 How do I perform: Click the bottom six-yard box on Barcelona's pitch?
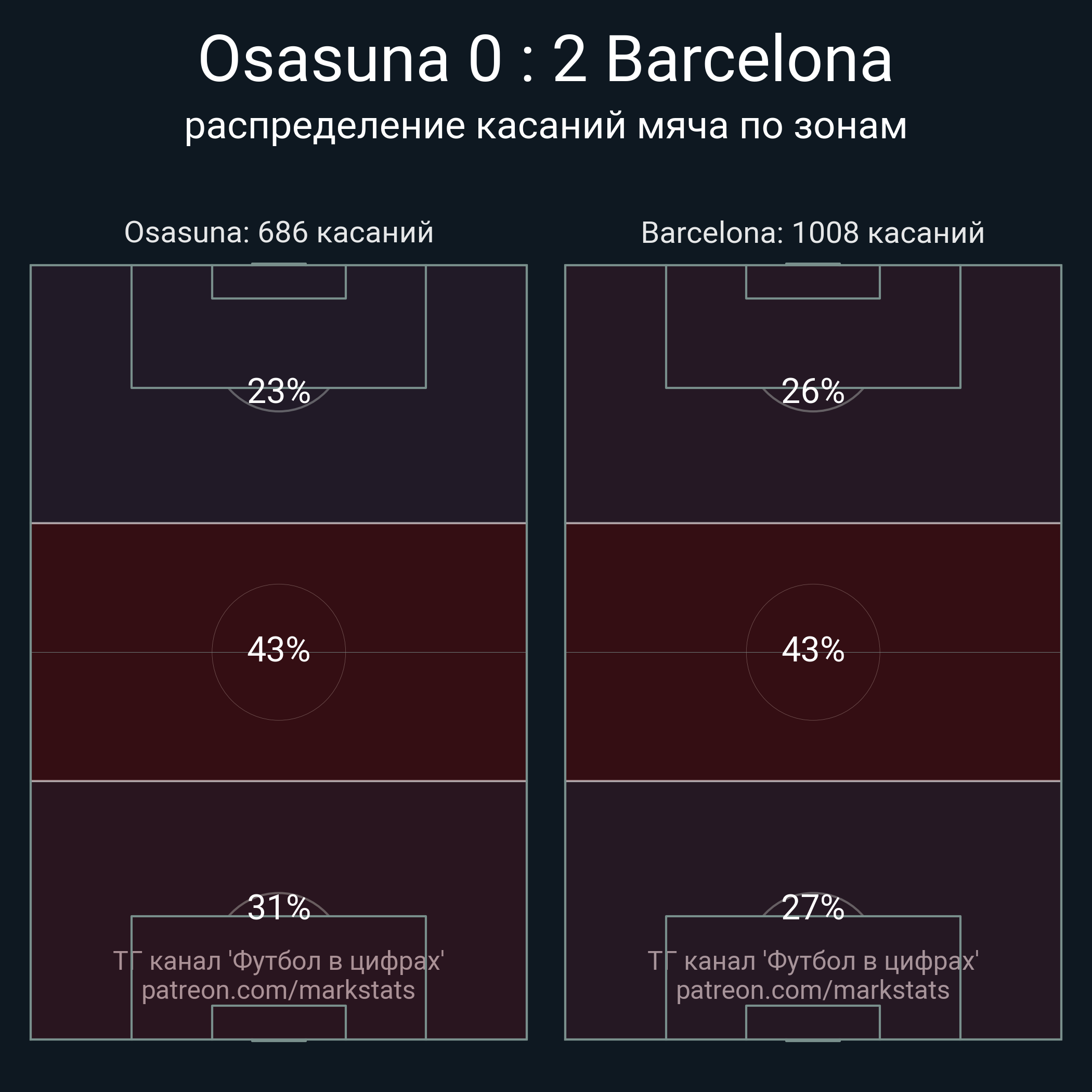(813, 1022)
